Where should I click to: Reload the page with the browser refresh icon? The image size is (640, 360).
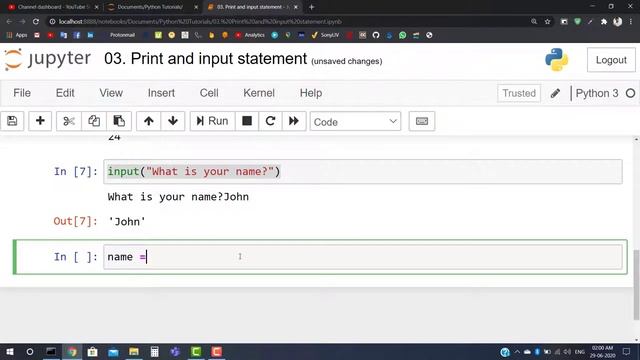pos(36,21)
